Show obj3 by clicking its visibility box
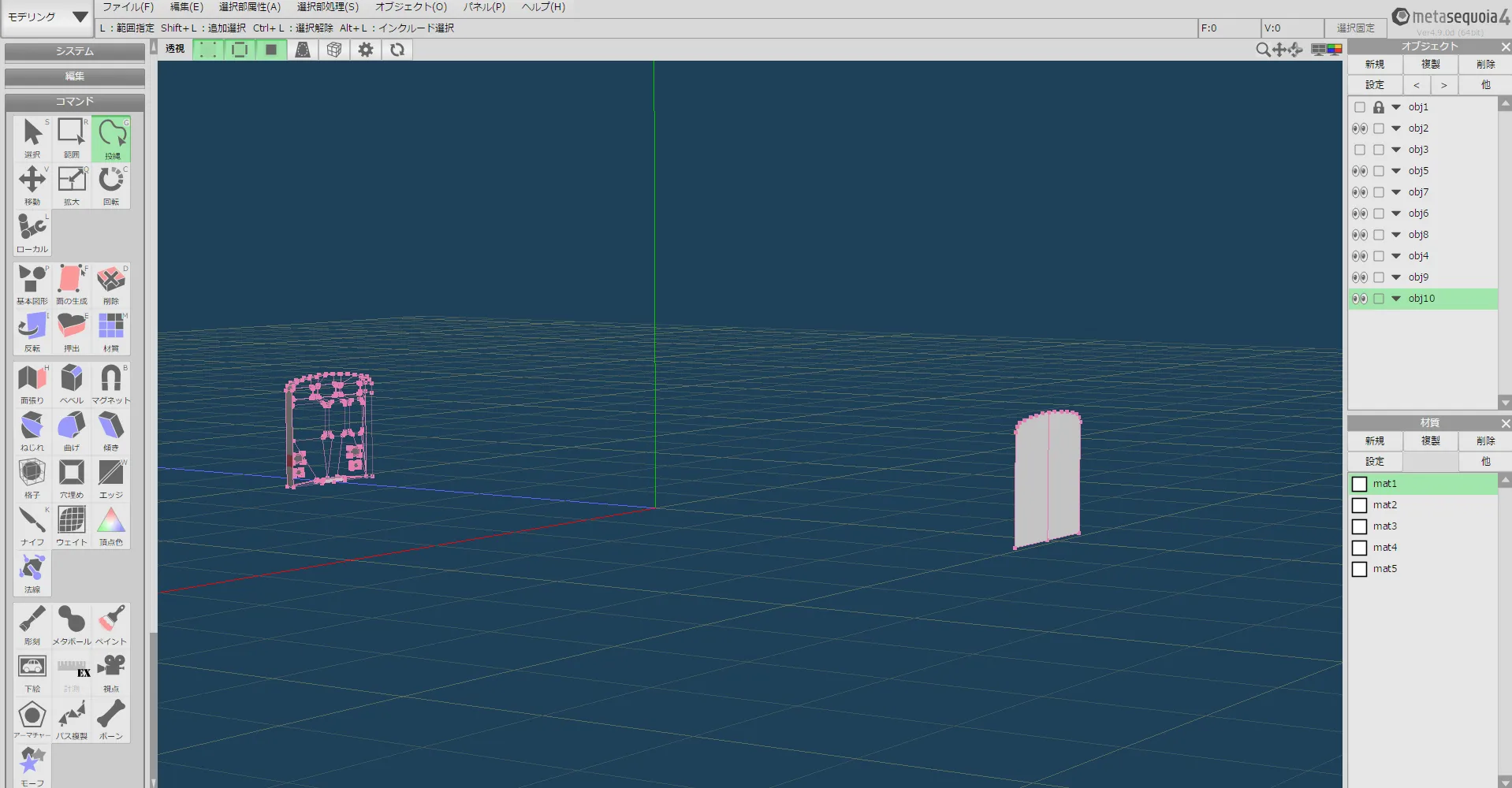Screen dimensions: 1512x788 [x=1360, y=150]
